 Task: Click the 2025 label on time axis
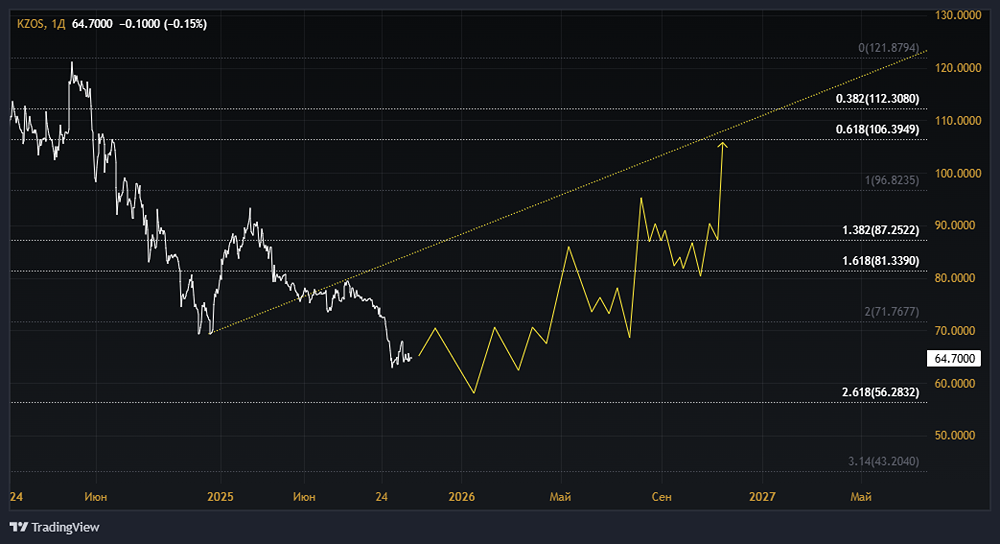click(x=220, y=497)
